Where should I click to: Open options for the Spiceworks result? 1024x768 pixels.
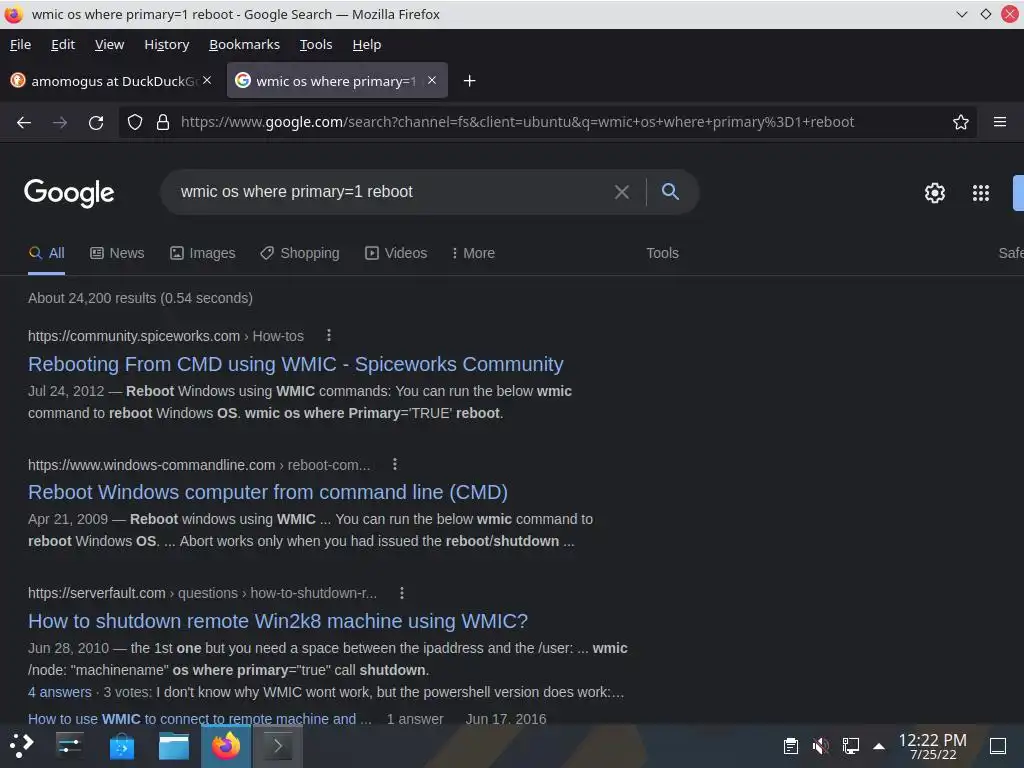[328, 335]
